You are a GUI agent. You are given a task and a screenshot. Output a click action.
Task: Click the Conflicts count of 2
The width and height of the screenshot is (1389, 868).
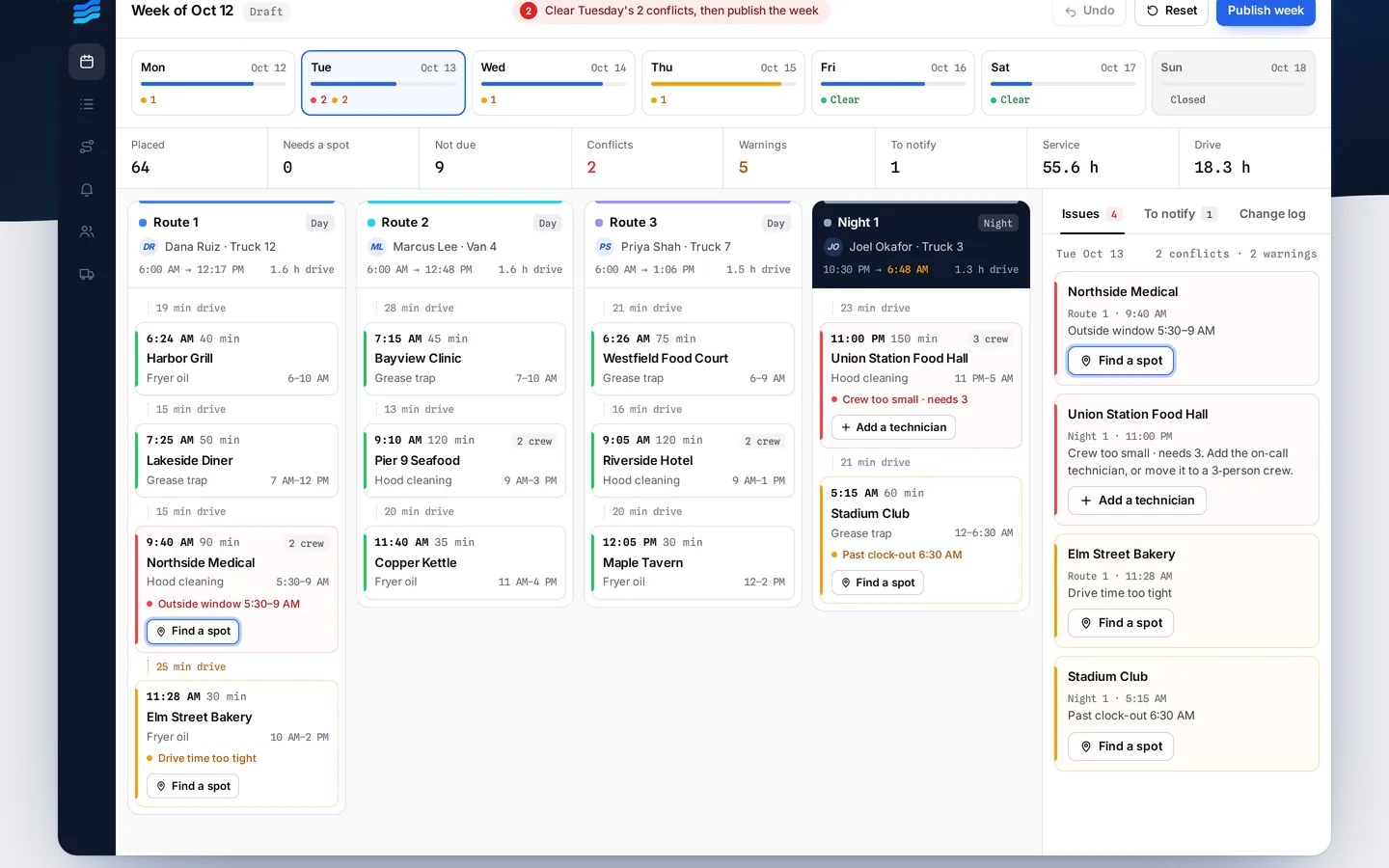point(591,168)
